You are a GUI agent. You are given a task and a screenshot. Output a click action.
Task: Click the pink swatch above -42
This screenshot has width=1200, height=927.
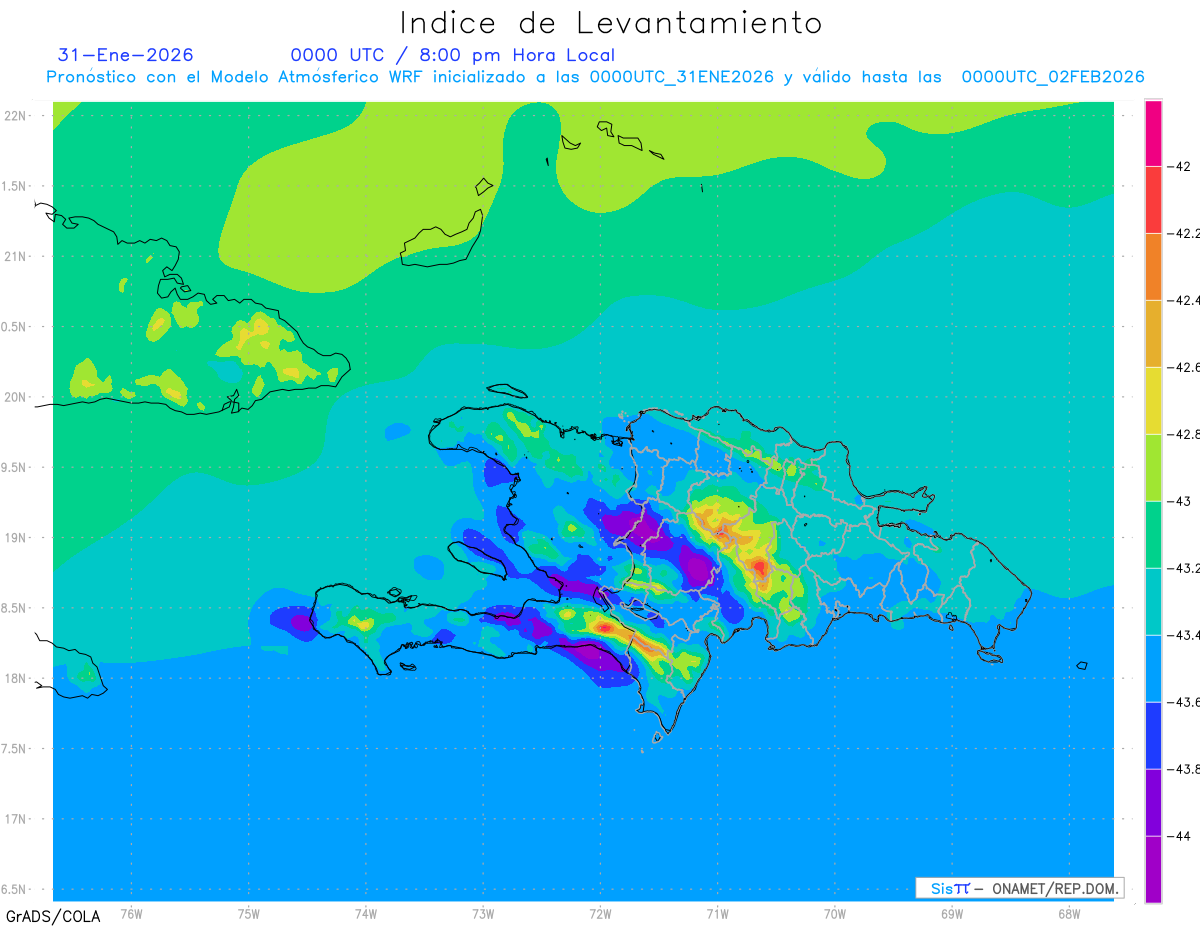pyautogui.click(x=1153, y=132)
